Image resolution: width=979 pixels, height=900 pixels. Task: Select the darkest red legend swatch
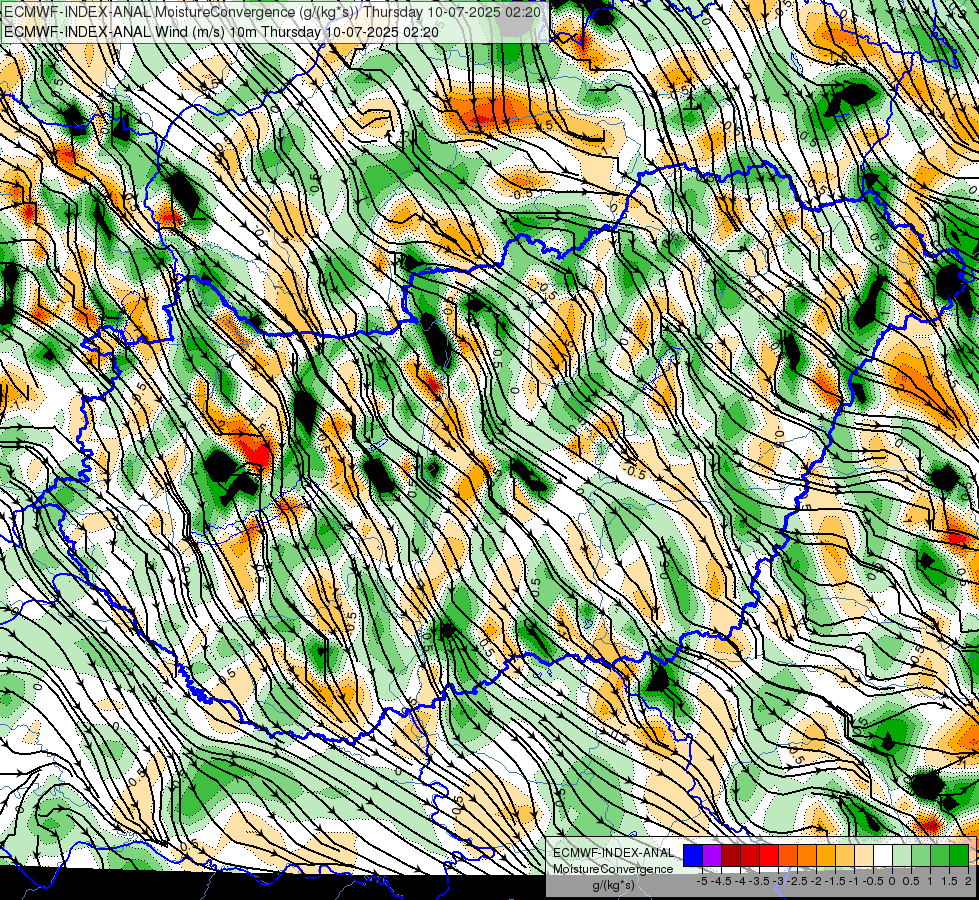tap(731, 855)
